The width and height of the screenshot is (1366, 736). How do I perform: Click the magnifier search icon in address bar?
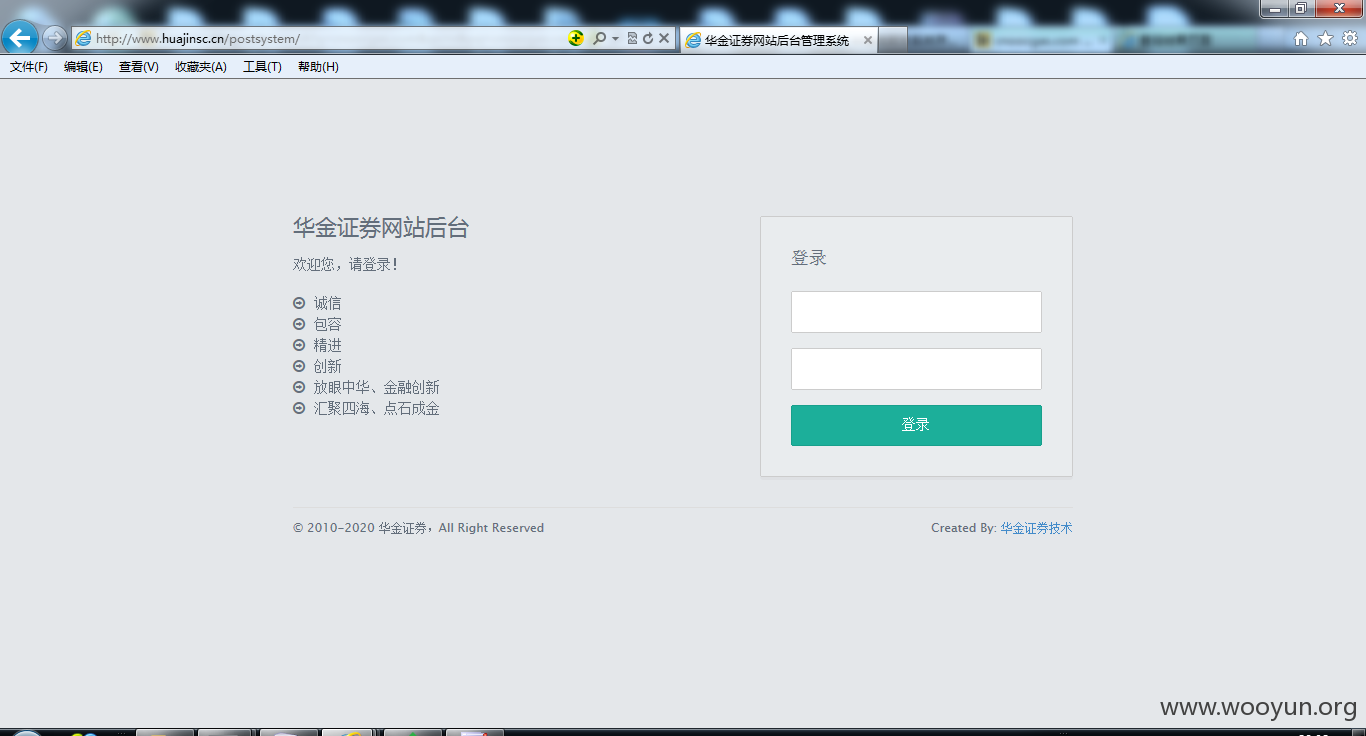pyautogui.click(x=599, y=39)
